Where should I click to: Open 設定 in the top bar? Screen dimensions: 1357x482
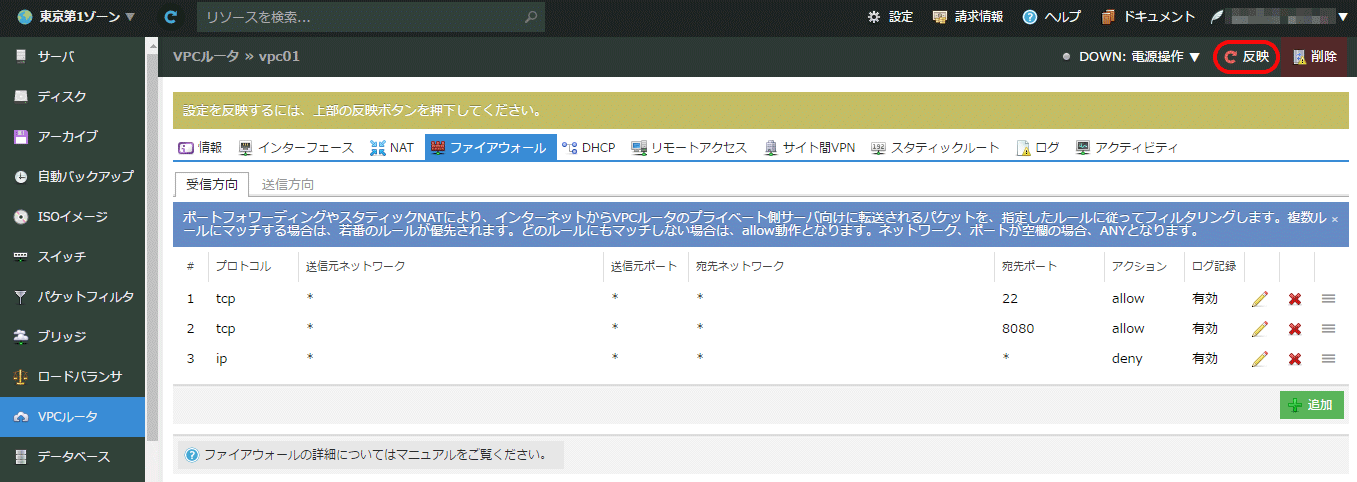pos(890,17)
